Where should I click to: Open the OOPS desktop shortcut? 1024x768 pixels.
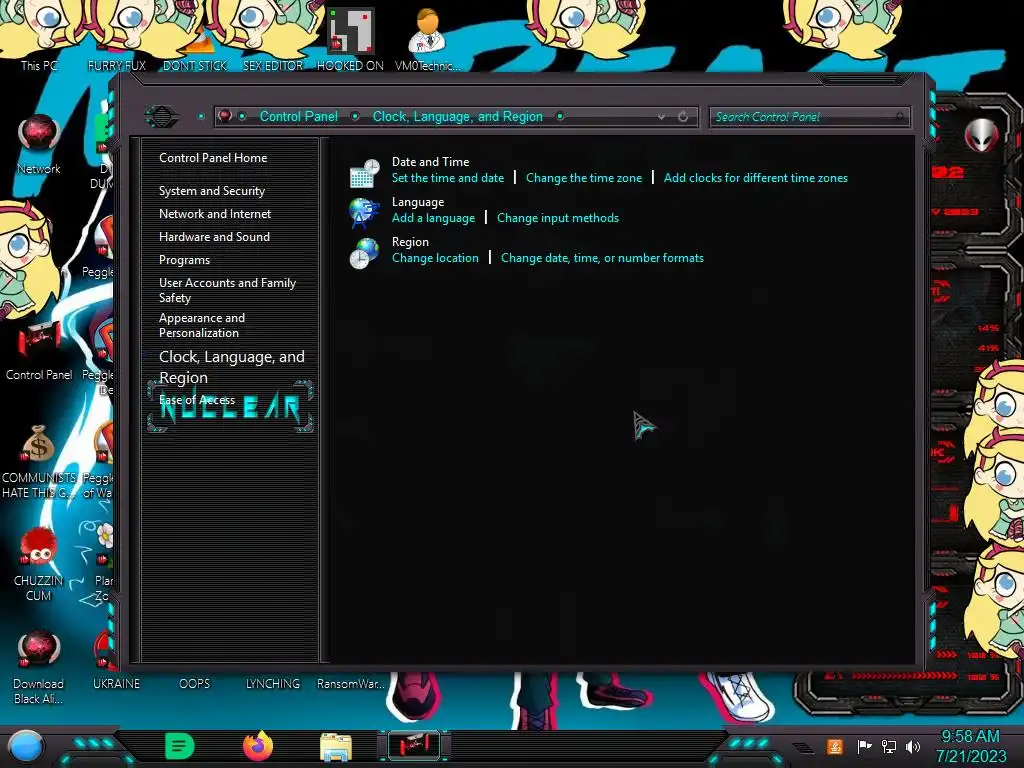click(x=195, y=683)
